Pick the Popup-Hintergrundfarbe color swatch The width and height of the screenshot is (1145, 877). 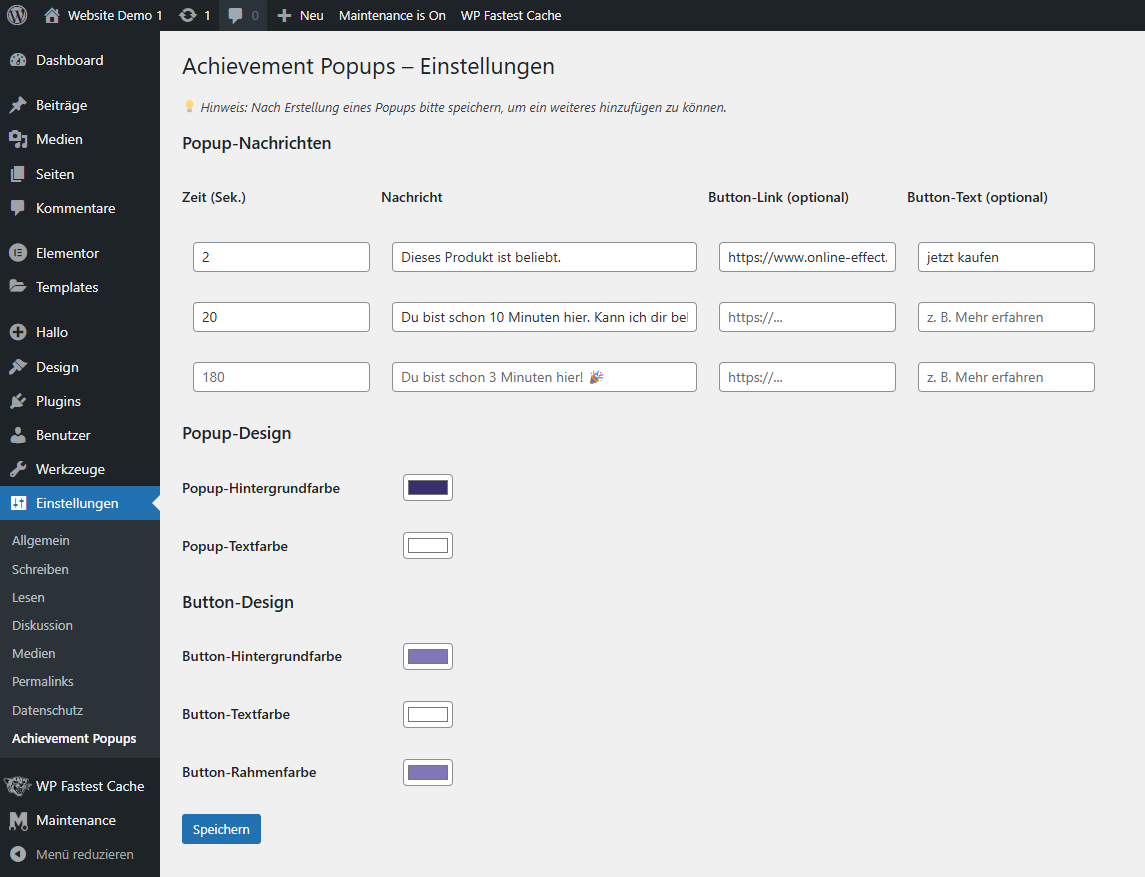point(428,488)
